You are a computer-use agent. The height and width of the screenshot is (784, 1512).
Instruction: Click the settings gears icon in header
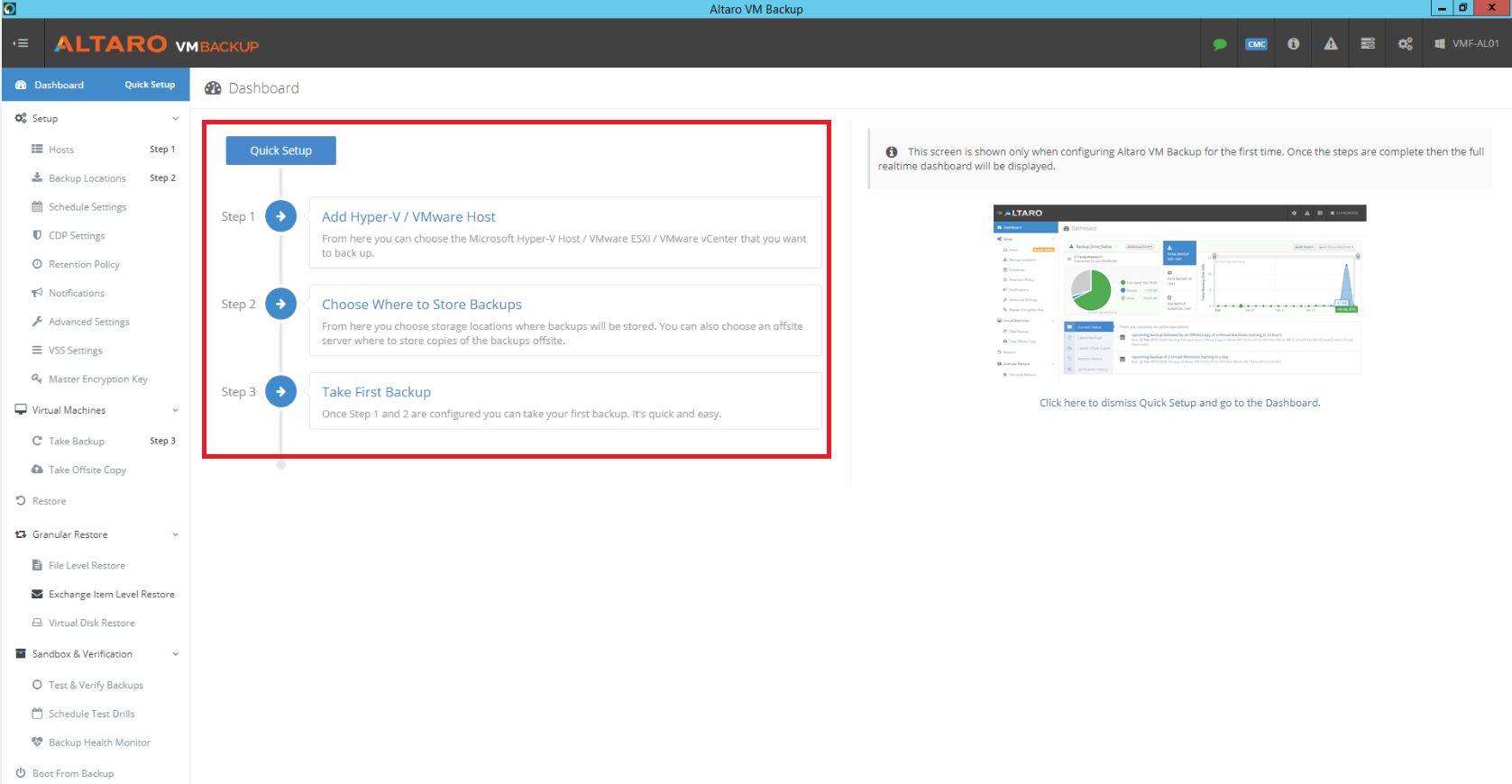point(1405,44)
